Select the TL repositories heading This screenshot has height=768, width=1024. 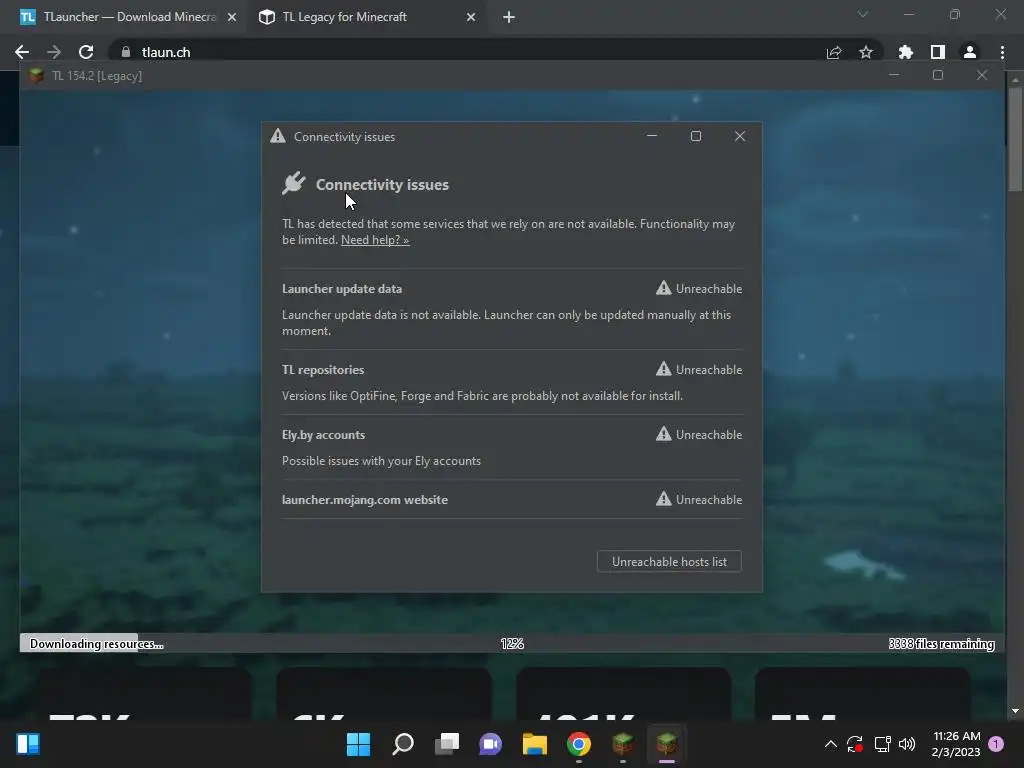[x=323, y=370]
